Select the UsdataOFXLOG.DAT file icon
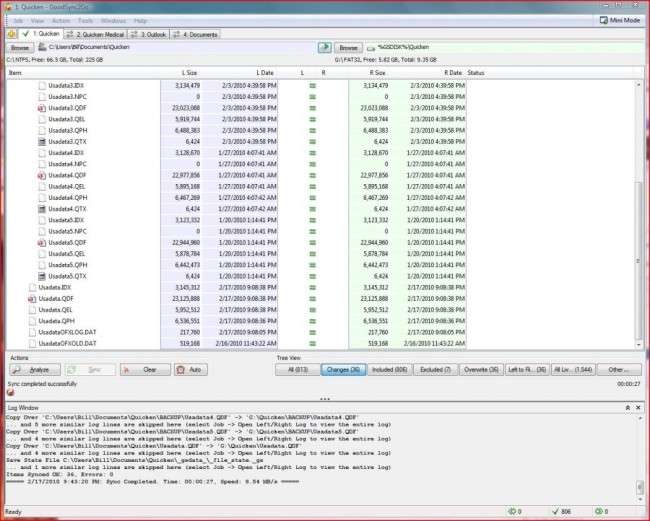The image size is (650, 521). click(32, 331)
